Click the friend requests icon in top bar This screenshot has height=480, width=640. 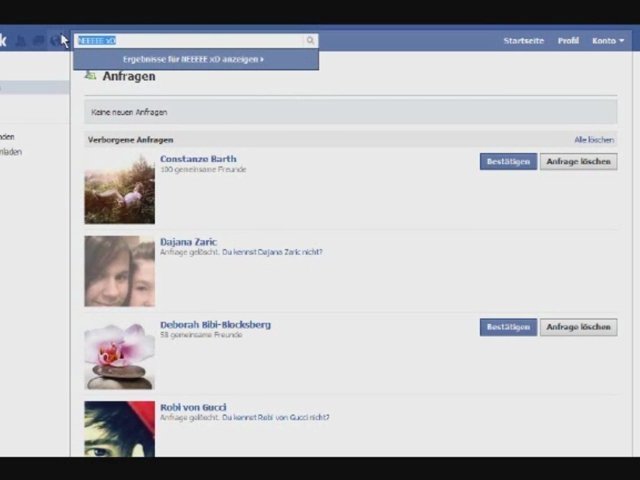(20, 41)
